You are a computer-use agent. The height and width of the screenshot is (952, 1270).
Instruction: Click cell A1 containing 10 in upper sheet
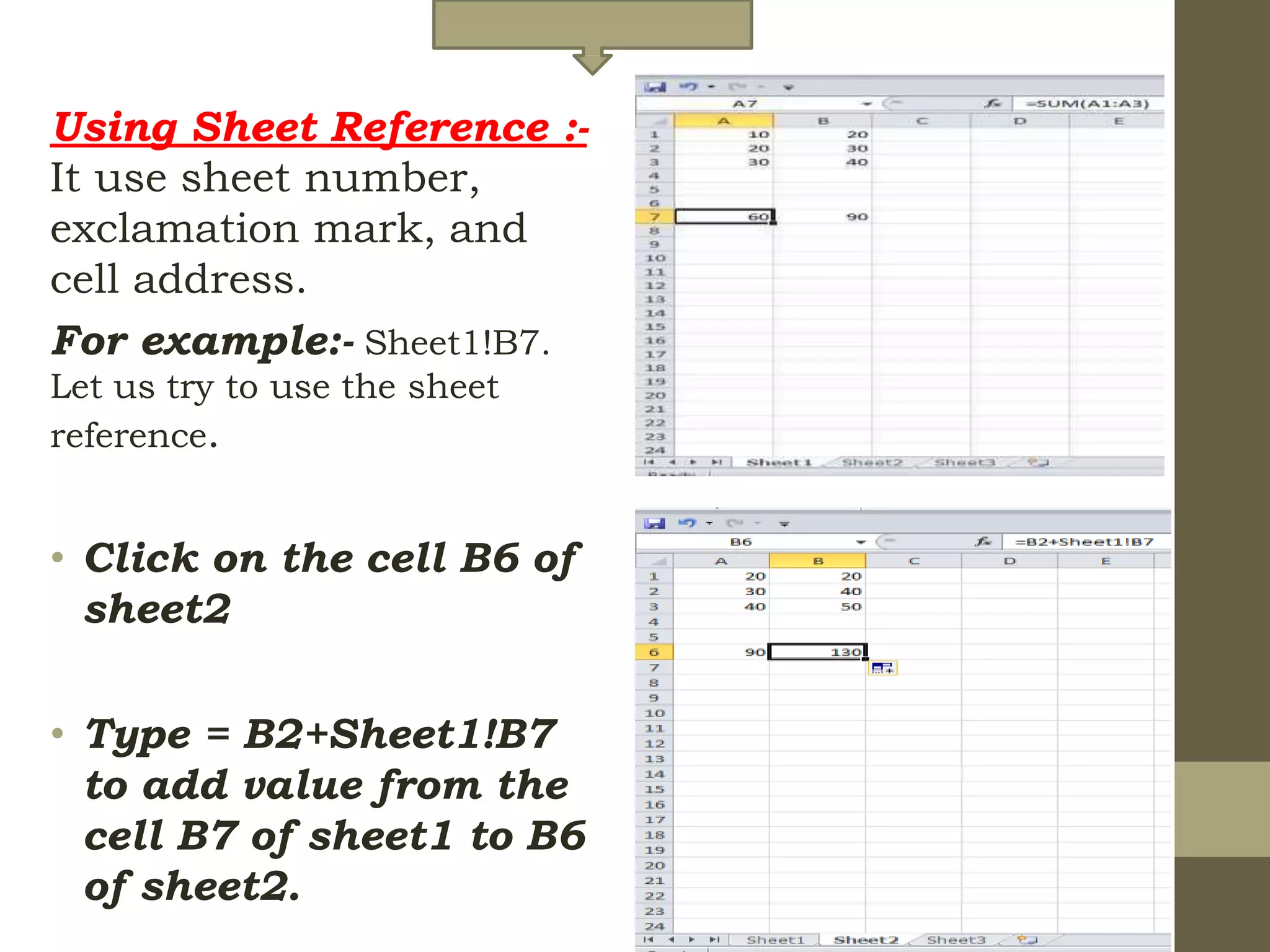[724, 134]
